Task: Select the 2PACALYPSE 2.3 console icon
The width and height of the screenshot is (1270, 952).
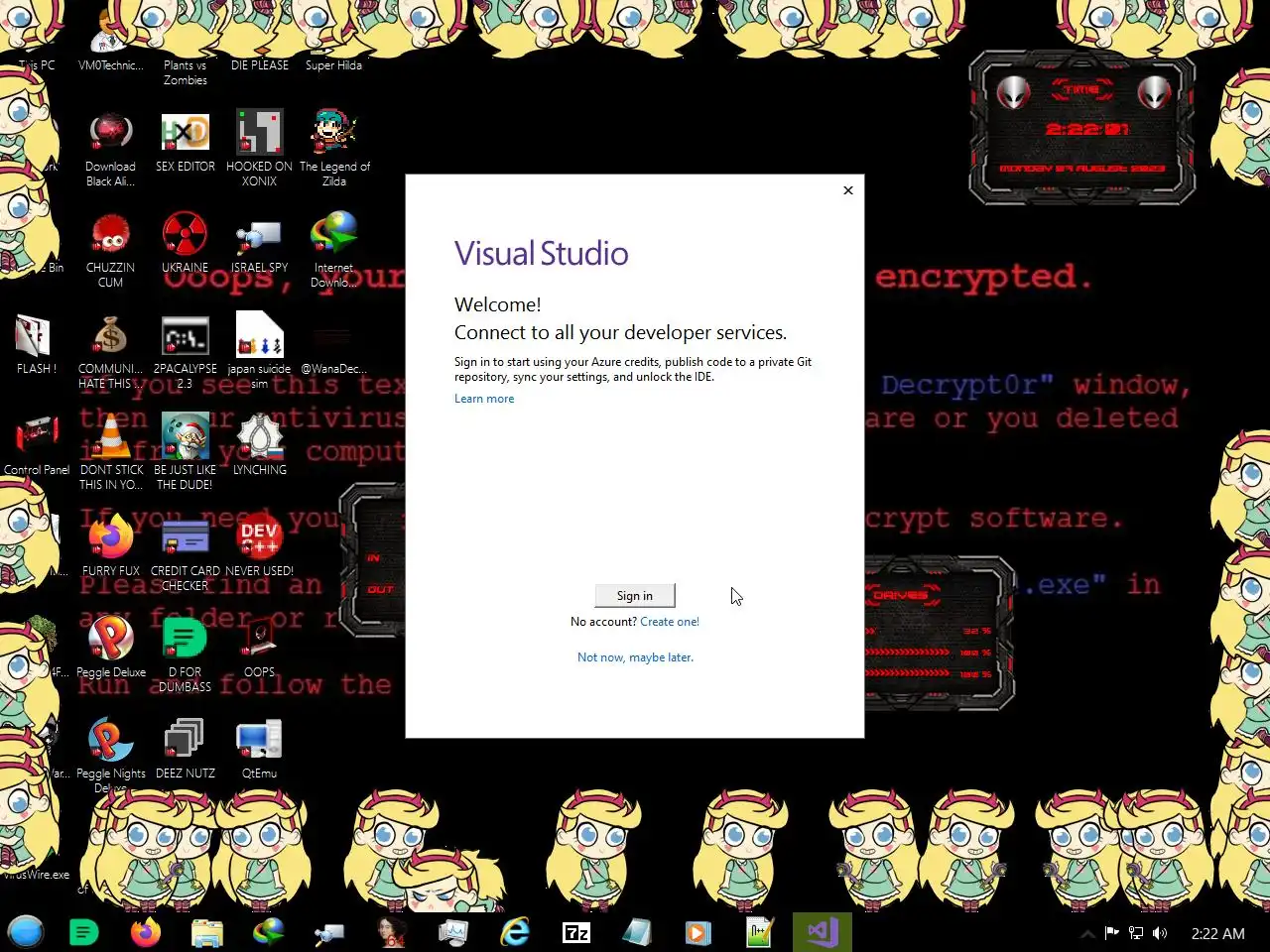Action: click(186, 351)
